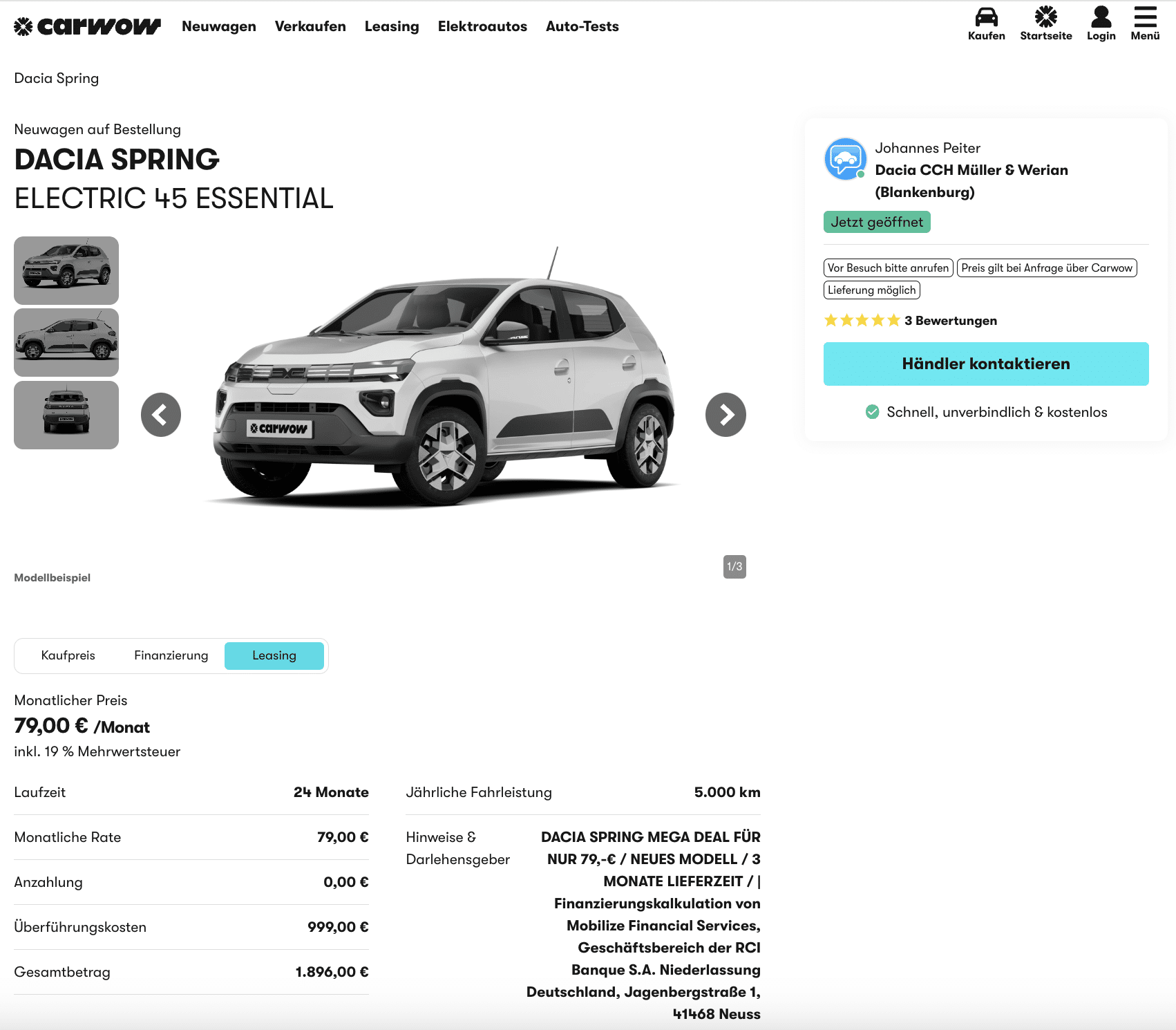Open Elektroautos navigation item

pos(482,26)
